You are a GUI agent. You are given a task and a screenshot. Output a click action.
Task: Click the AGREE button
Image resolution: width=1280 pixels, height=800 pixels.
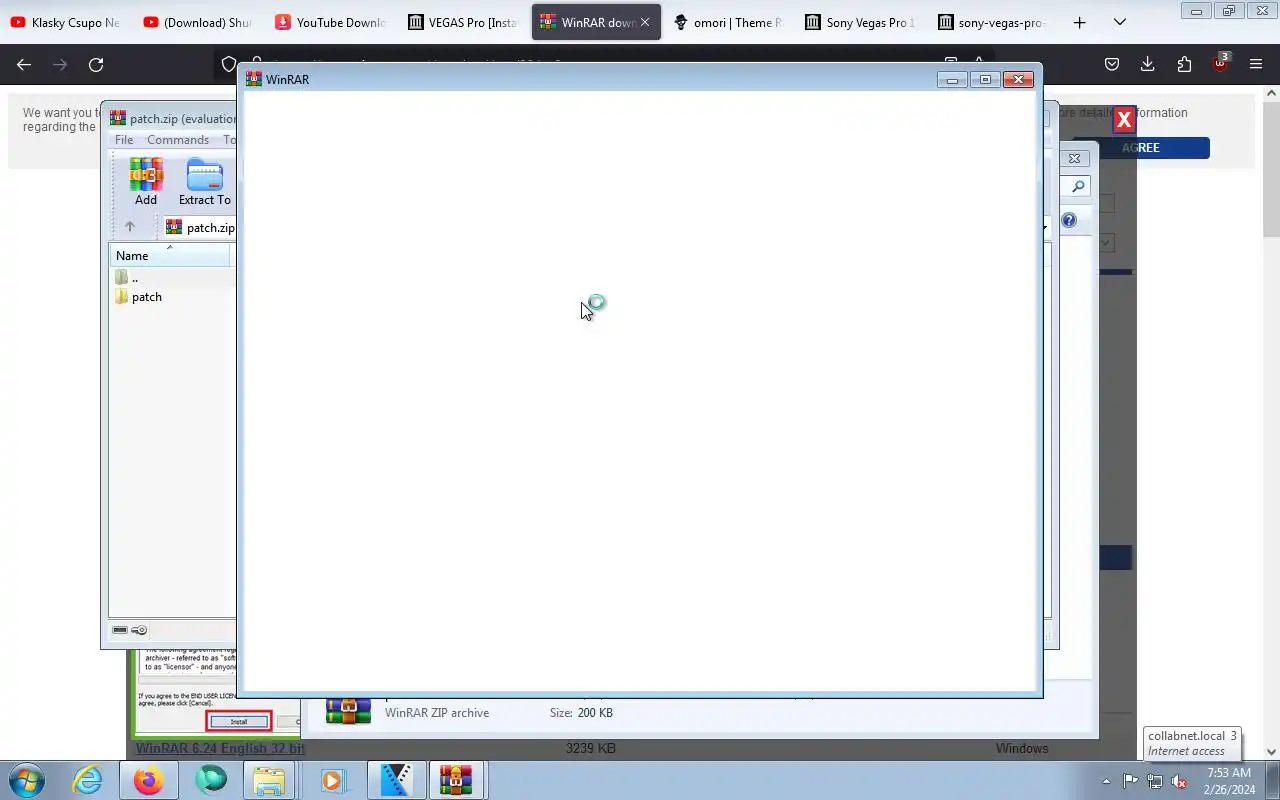coord(1141,148)
